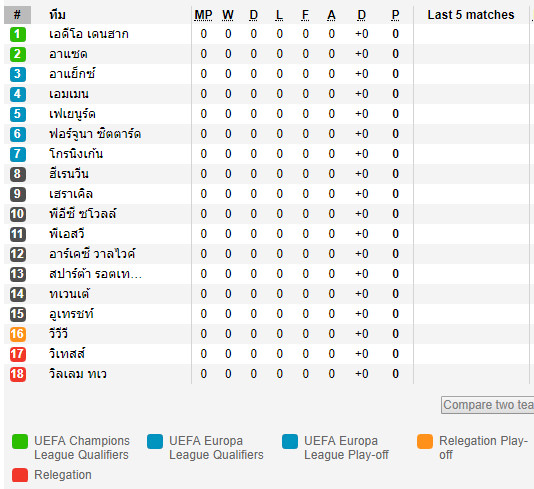Click the green UEFA Champions League legend swatch
Viewport: 534px width, 489px height.
click(x=20, y=442)
